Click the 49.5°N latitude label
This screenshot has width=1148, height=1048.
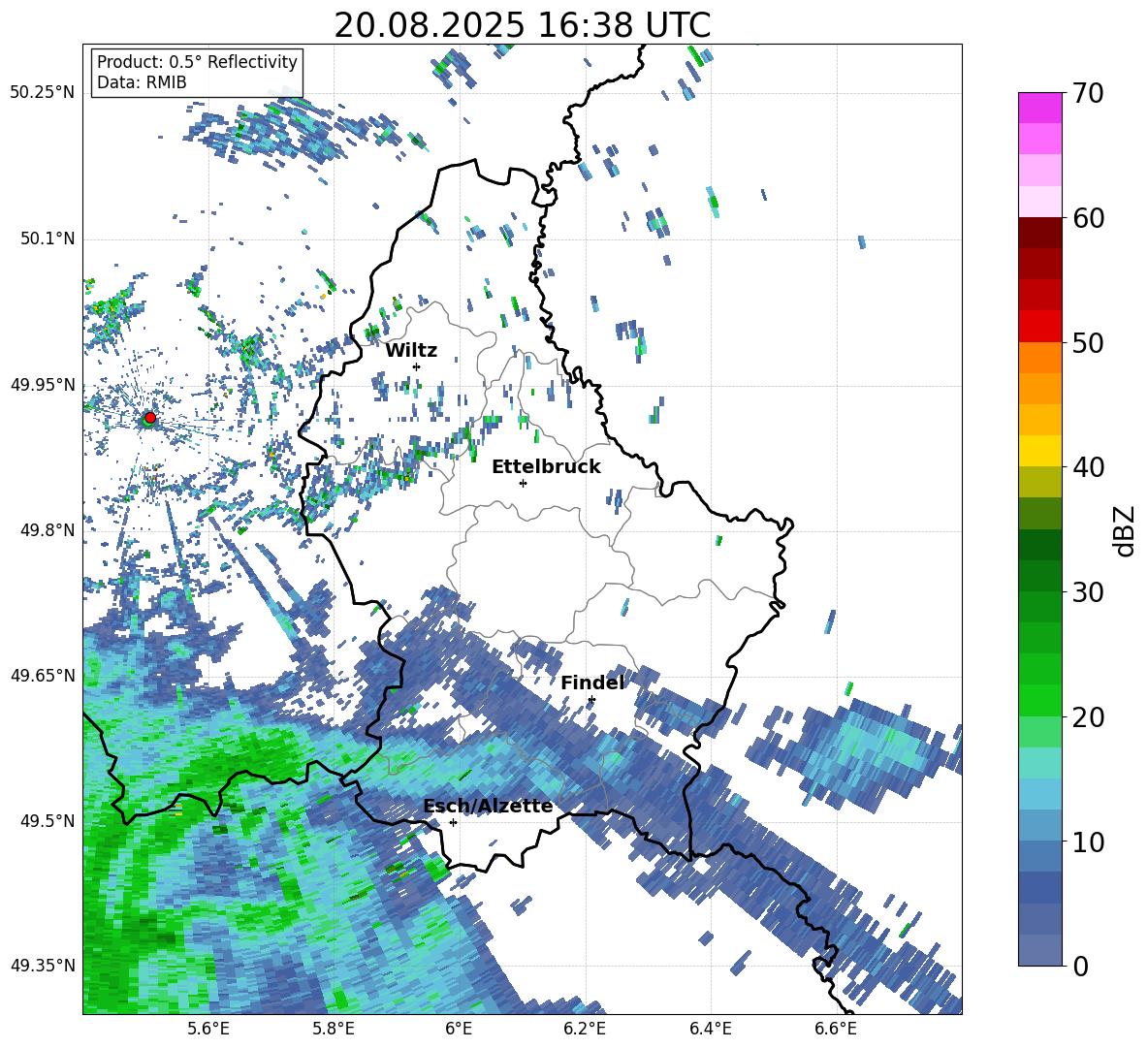(48, 821)
